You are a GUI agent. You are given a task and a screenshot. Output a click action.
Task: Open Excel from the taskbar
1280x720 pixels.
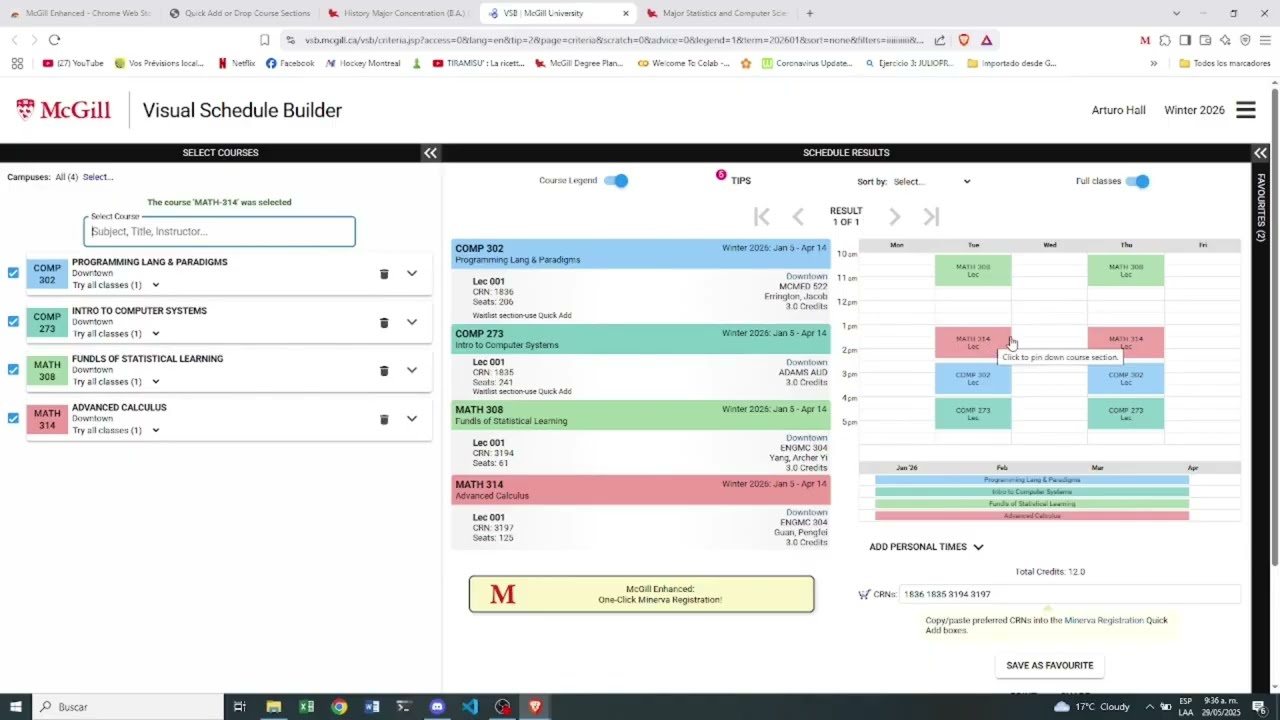tap(307, 707)
